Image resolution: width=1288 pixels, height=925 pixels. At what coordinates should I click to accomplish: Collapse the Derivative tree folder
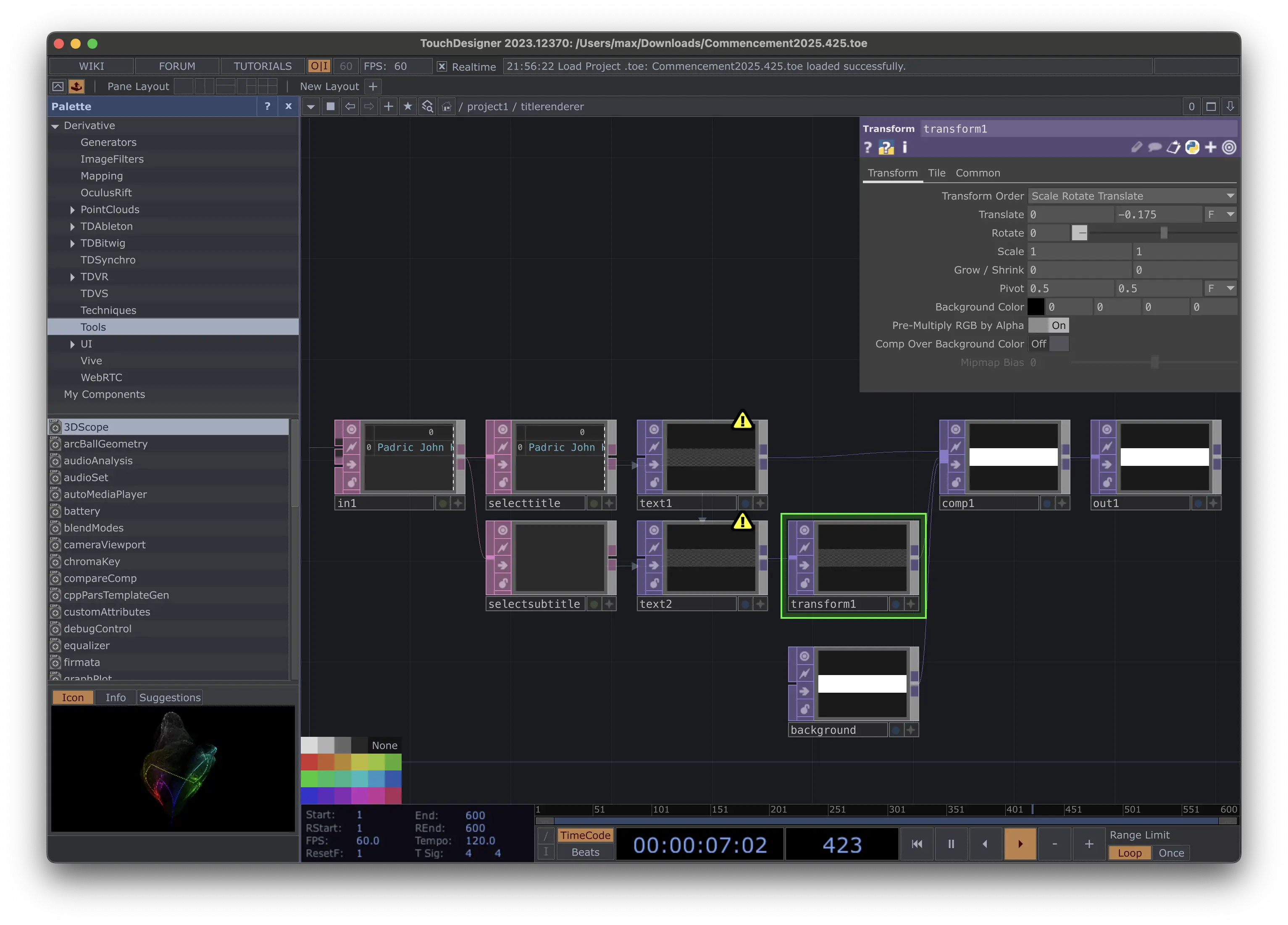tap(55, 126)
